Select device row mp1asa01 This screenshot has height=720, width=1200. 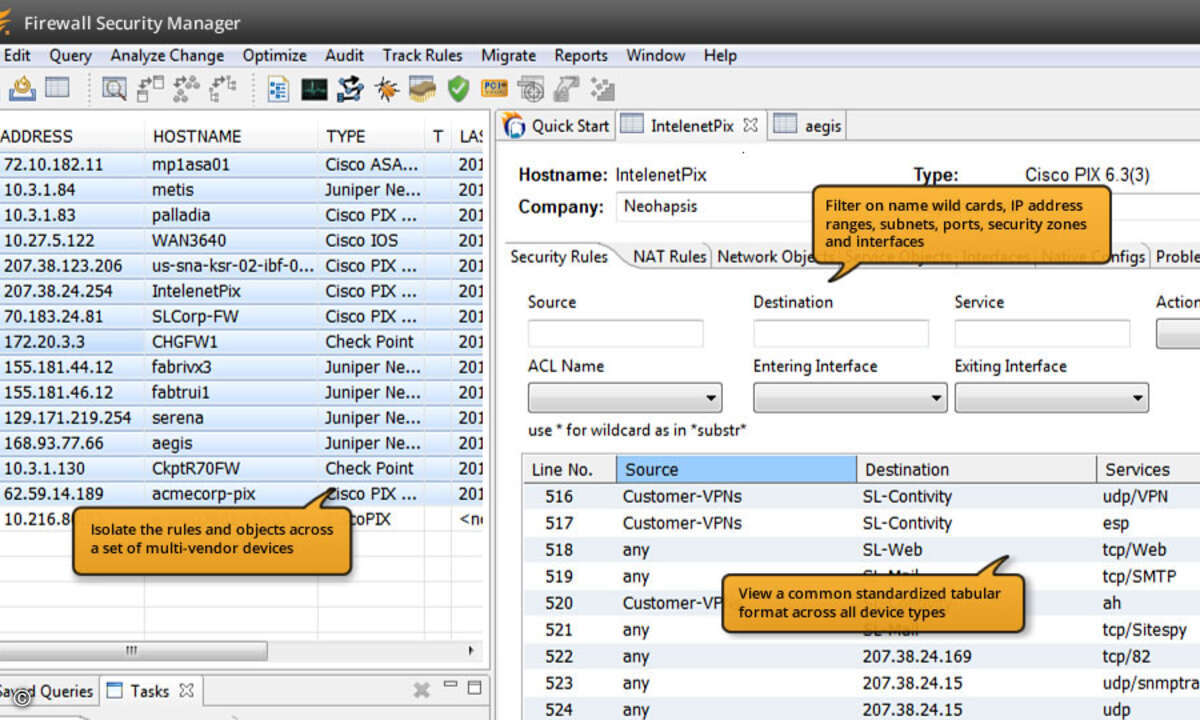click(x=241, y=164)
